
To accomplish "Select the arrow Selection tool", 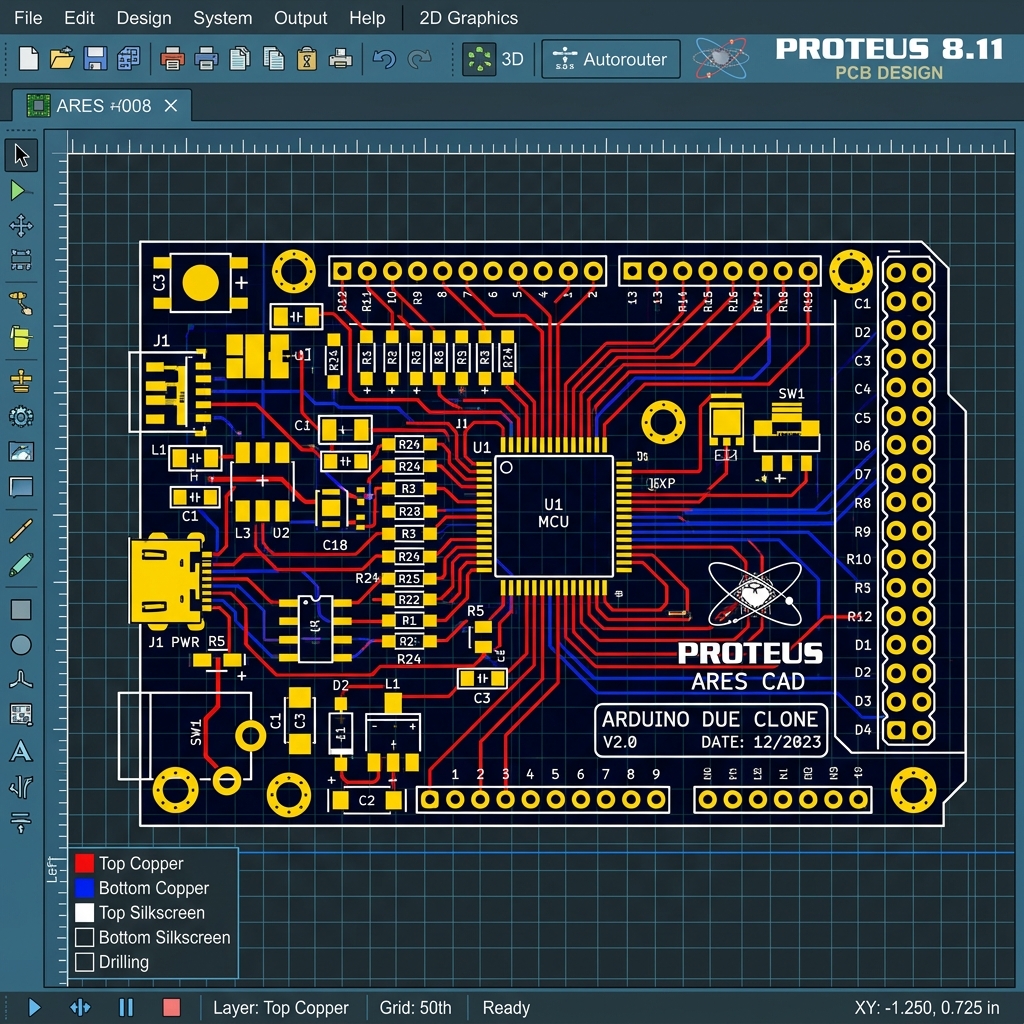I will click(x=22, y=155).
